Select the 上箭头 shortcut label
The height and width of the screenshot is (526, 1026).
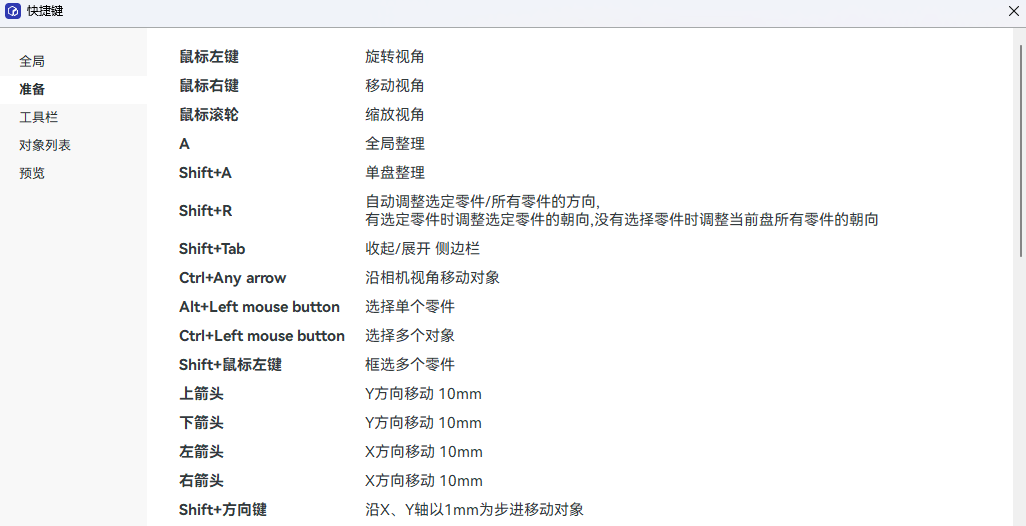coord(201,394)
